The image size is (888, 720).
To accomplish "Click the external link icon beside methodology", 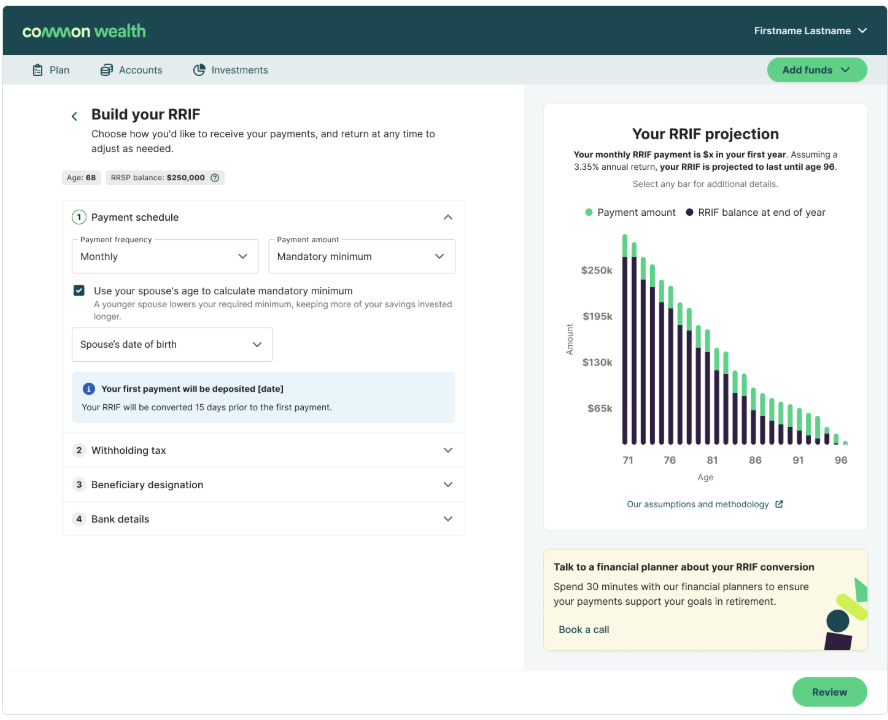I will [779, 504].
